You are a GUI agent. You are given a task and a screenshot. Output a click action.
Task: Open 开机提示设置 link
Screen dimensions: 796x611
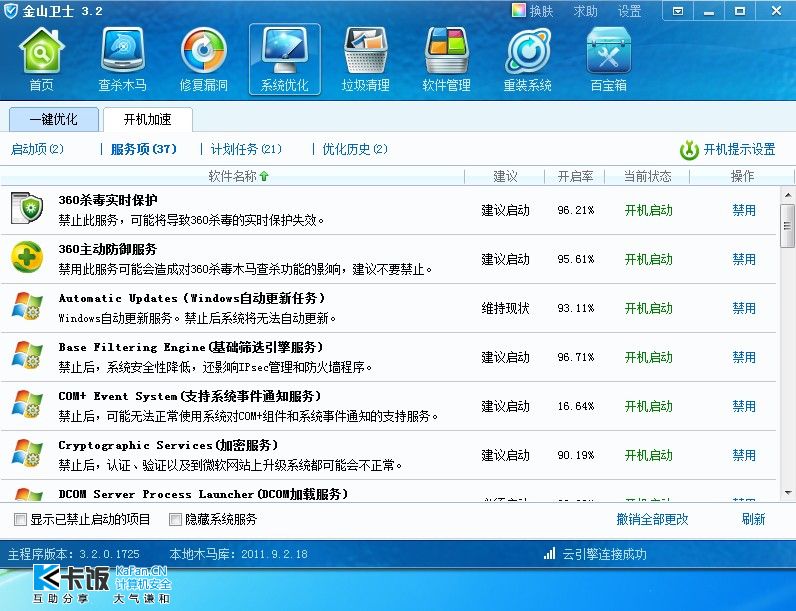click(x=739, y=150)
